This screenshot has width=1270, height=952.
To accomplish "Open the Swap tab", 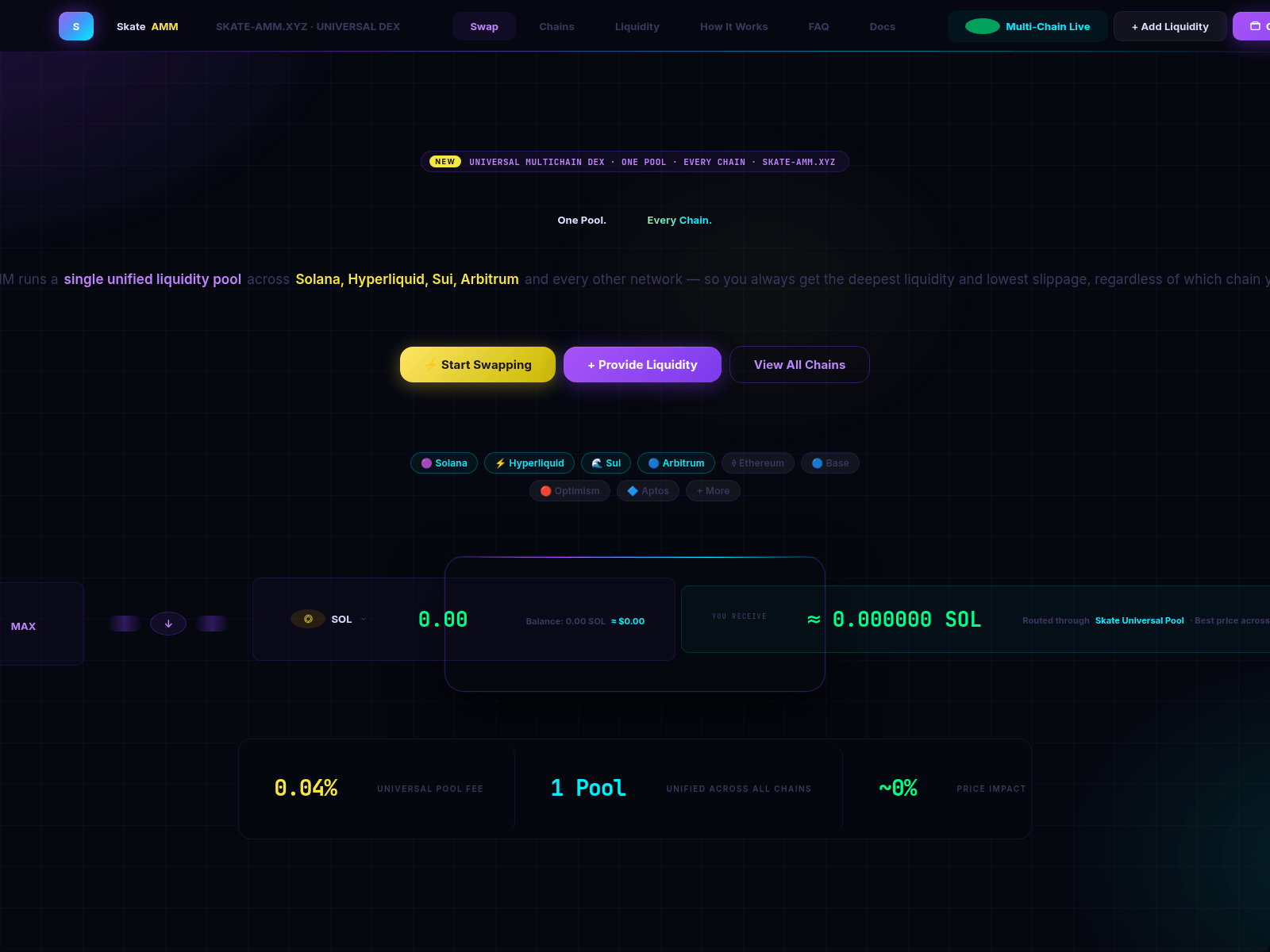I will pos(484,26).
